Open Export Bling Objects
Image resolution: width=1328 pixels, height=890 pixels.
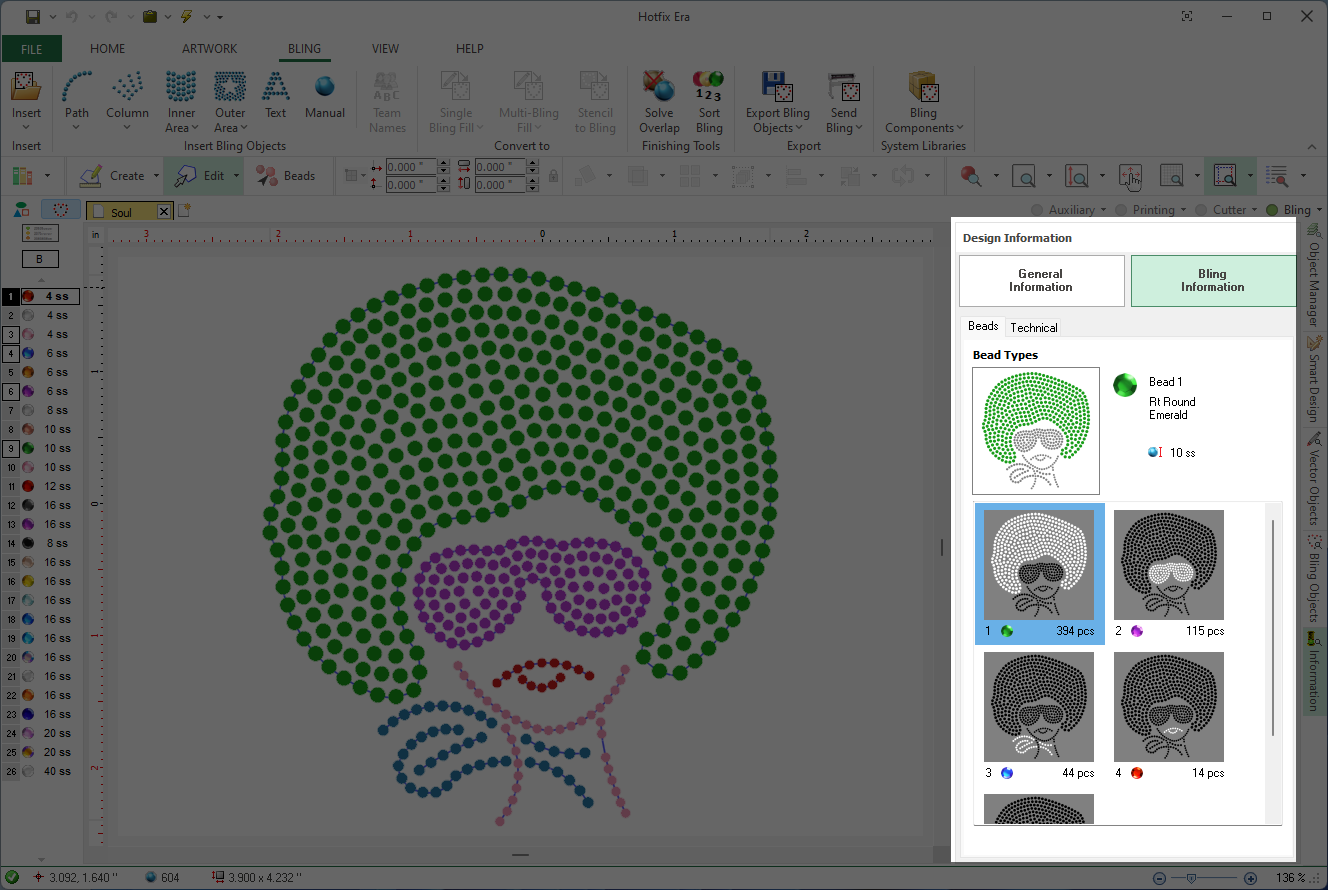pos(777,102)
